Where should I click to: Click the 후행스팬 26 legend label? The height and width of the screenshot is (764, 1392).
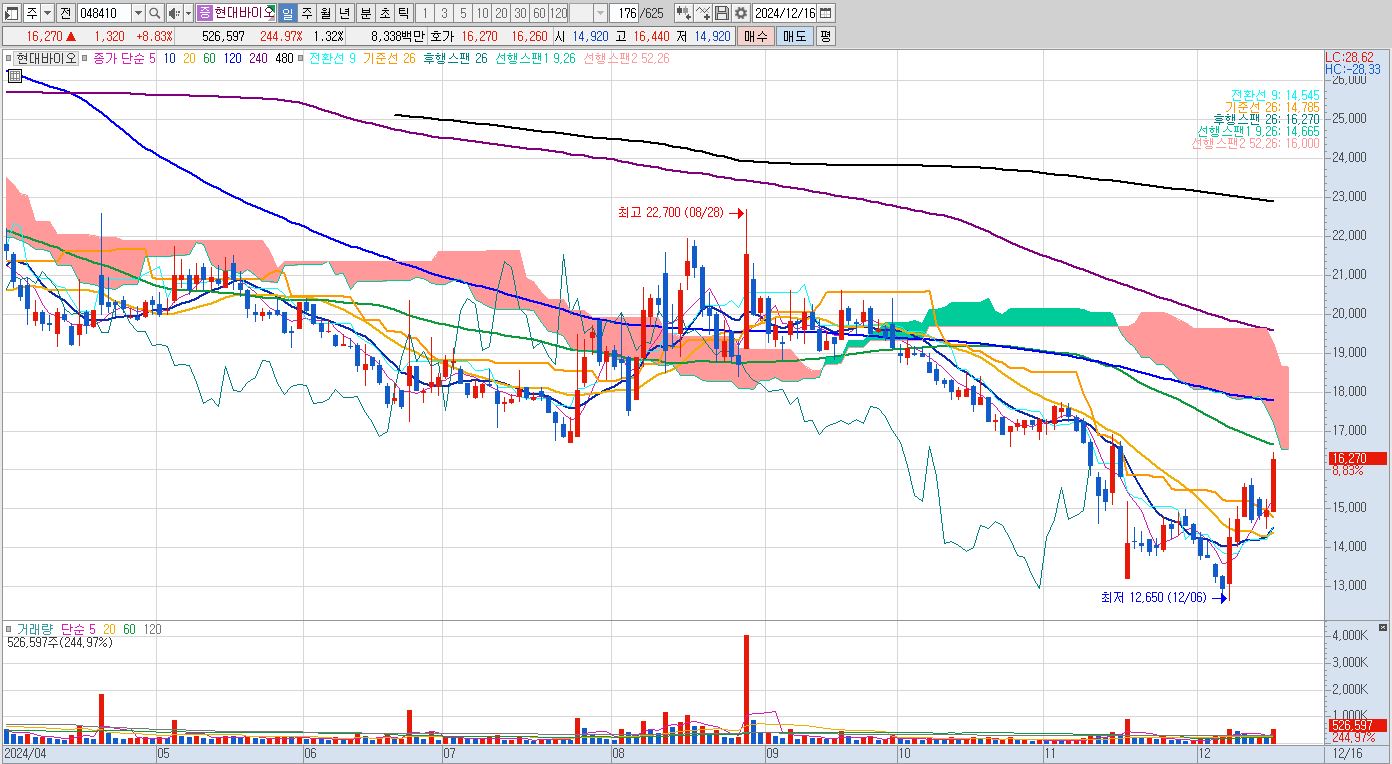coord(455,58)
